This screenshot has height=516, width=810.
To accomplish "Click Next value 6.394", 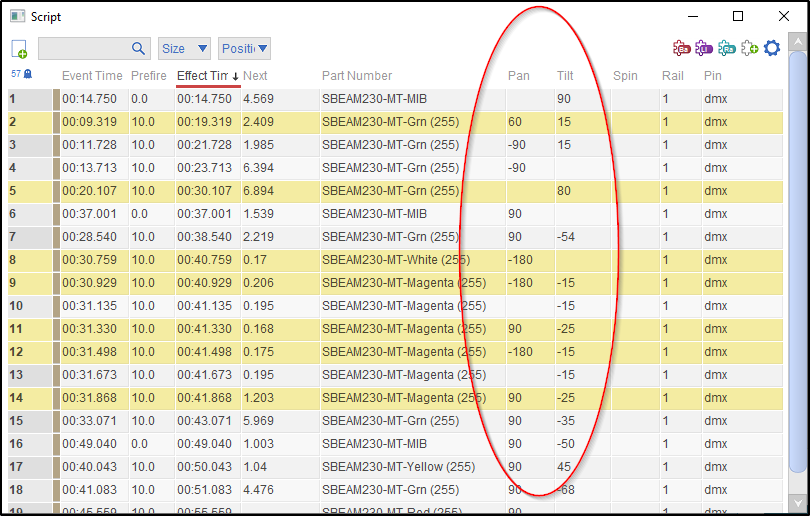I will (x=258, y=168).
